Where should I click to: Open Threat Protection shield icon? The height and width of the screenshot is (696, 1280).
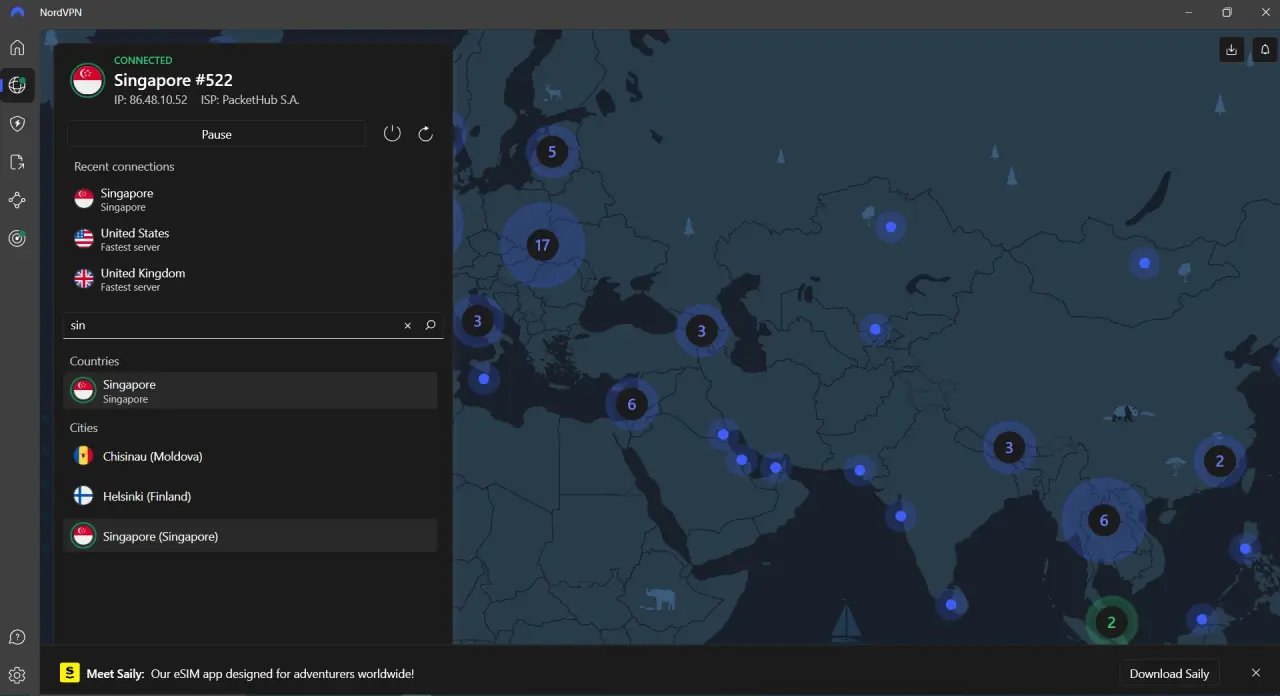point(17,124)
